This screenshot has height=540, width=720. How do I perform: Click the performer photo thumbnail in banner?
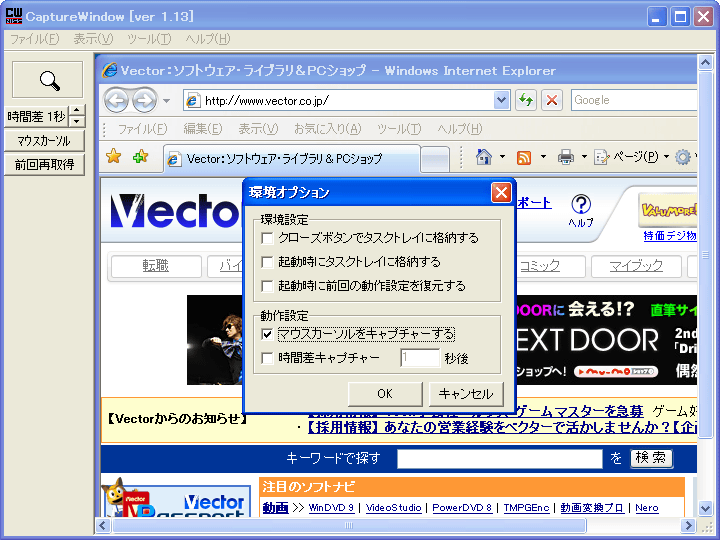click(214, 340)
